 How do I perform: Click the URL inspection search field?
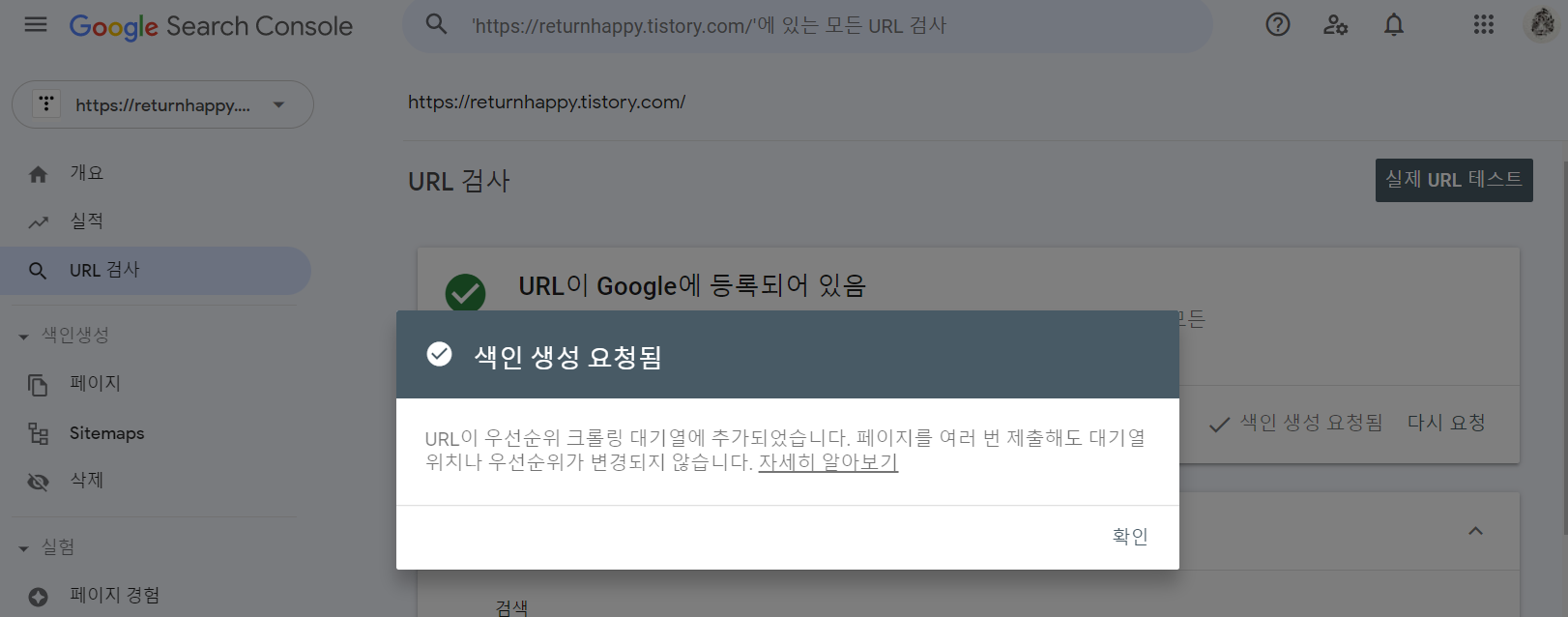pos(807,26)
